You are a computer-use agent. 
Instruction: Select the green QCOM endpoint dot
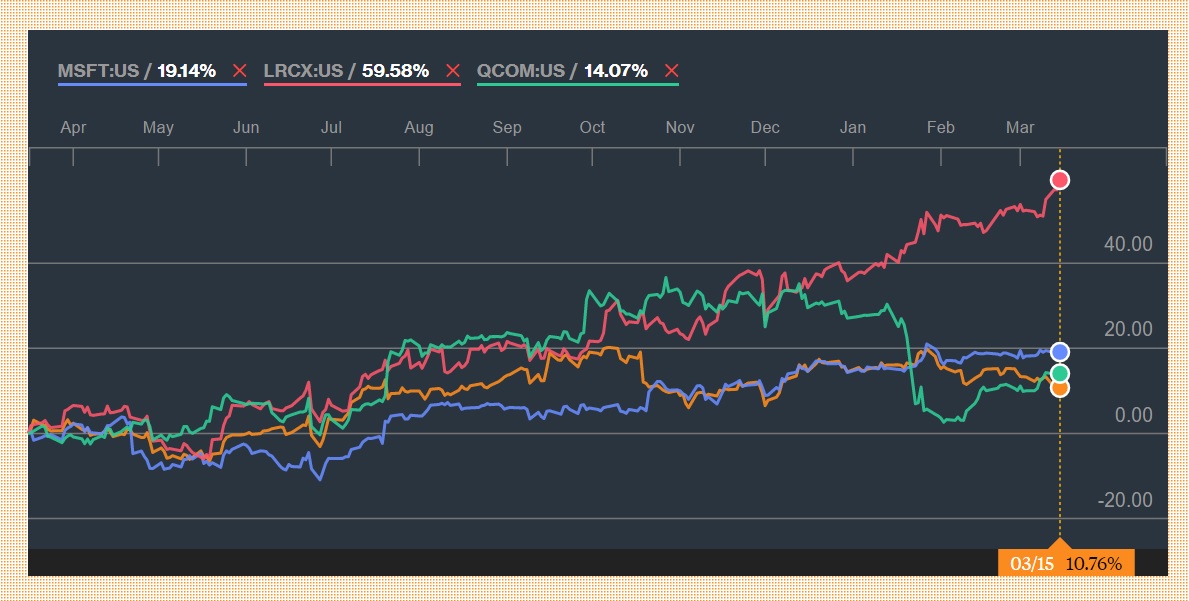(x=1060, y=374)
